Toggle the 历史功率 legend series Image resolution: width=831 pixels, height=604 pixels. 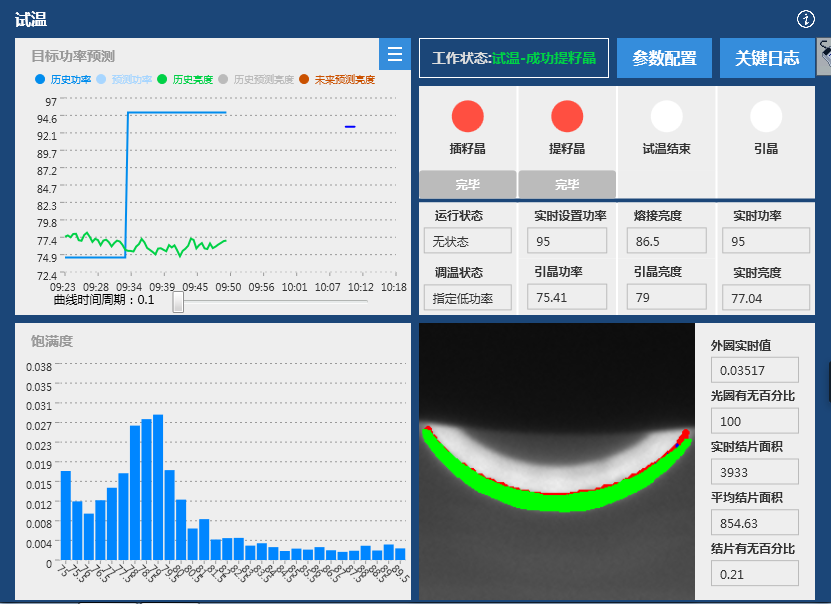pos(64,79)
